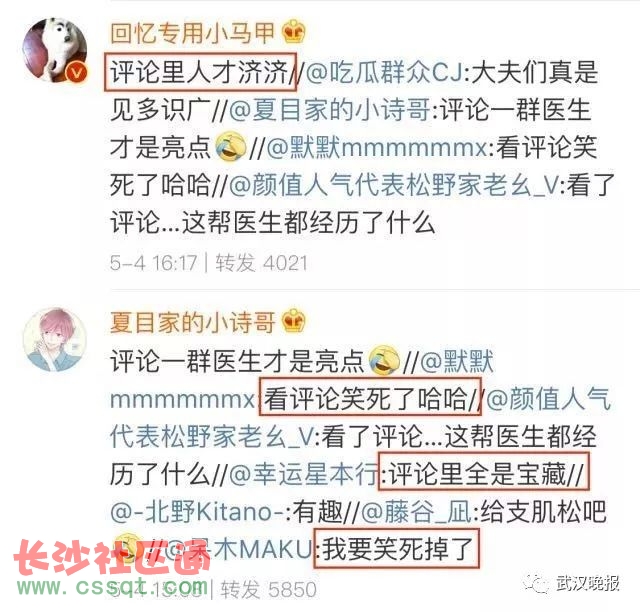Click the orange V verification badge
The height and width of the screenshot is (612, 640).
[x=76, y=73]
